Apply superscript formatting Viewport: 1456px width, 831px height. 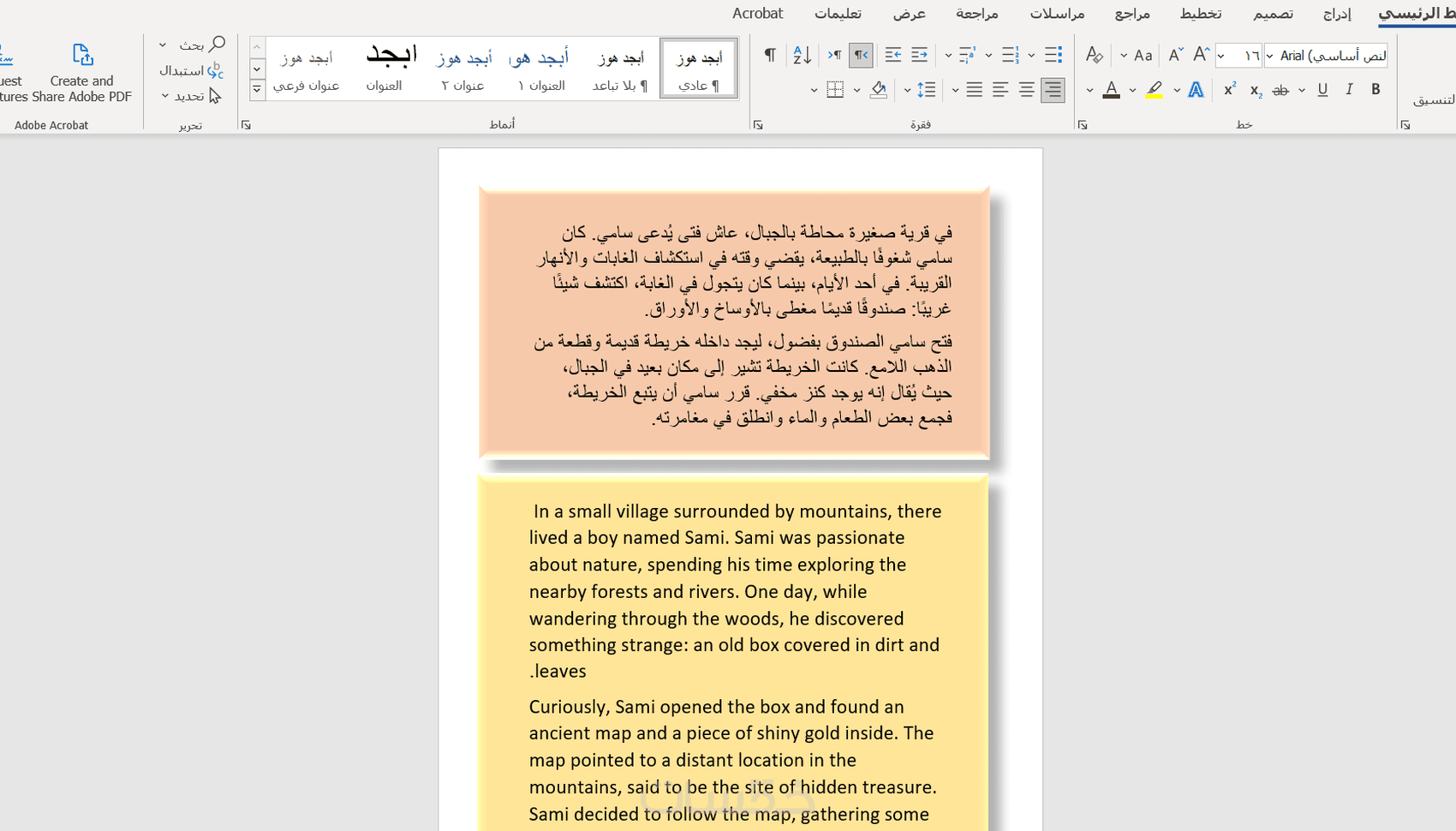click(x=1230, y=89)
